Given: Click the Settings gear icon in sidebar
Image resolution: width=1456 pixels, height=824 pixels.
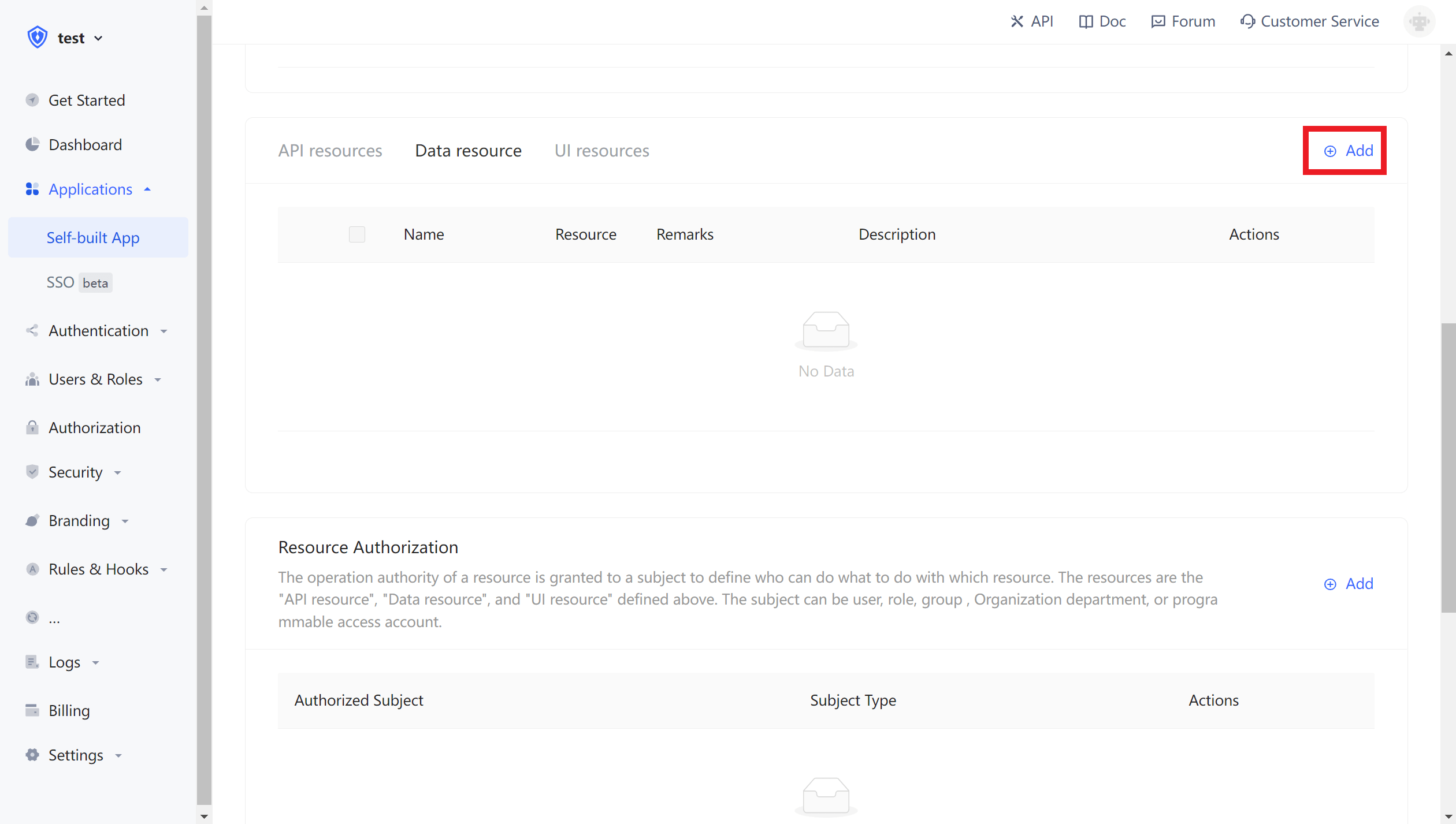Looking at the screenshot, I should coord(32,755).
